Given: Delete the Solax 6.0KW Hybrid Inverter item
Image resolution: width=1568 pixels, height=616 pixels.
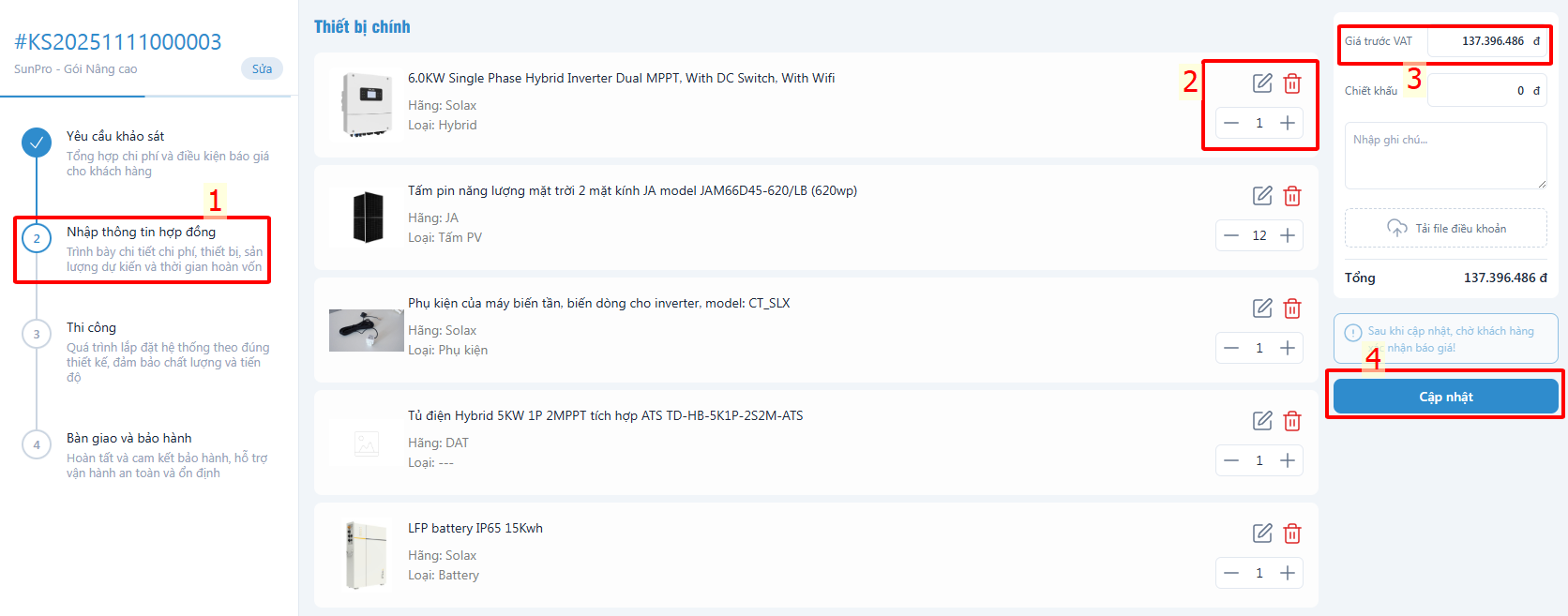Looking at the screenshot, I should click(1292, 83).
